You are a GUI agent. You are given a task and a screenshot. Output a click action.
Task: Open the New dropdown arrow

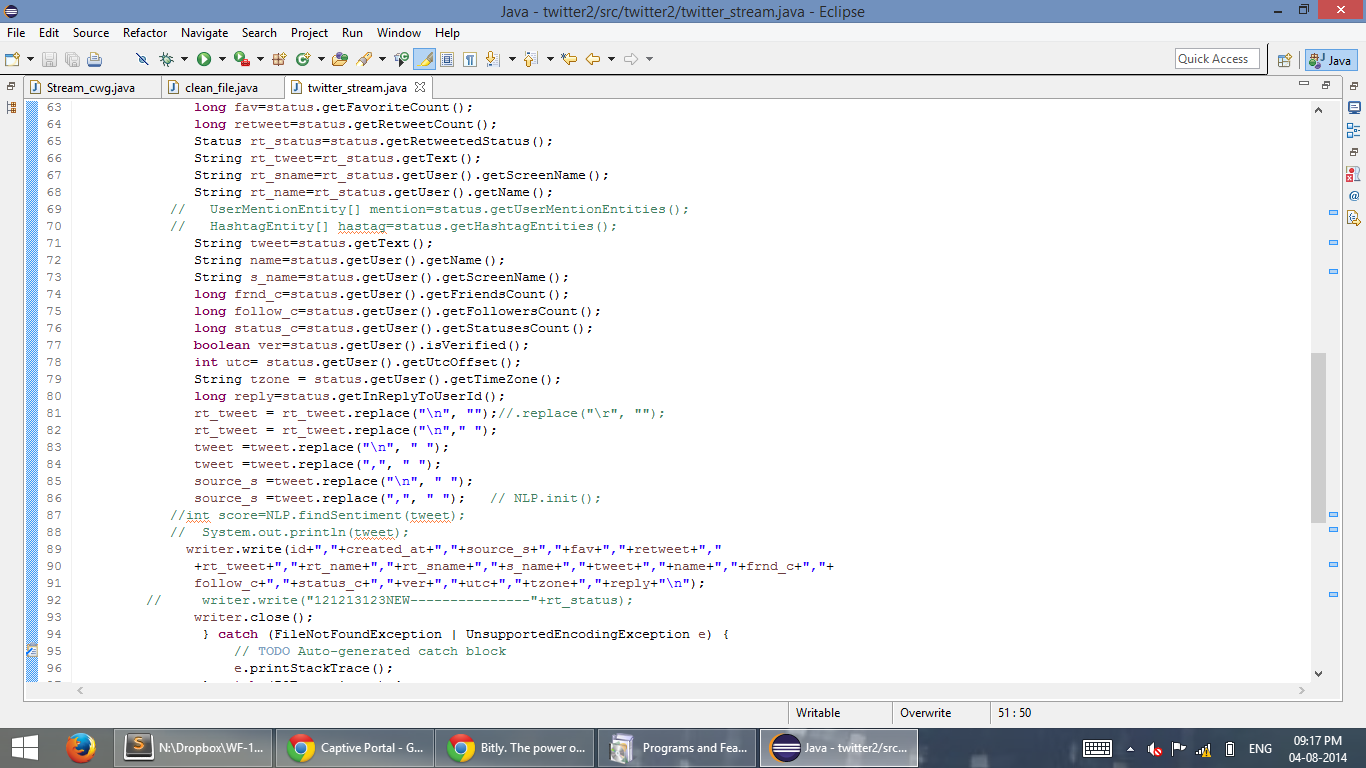click(x=30, y=59)
